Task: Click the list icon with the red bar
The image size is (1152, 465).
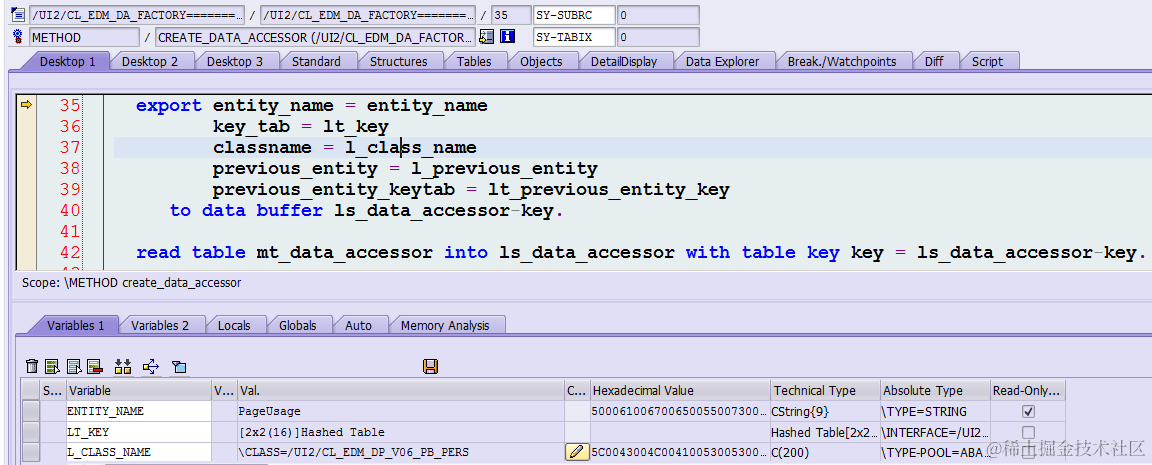Action: click(95, 366)
